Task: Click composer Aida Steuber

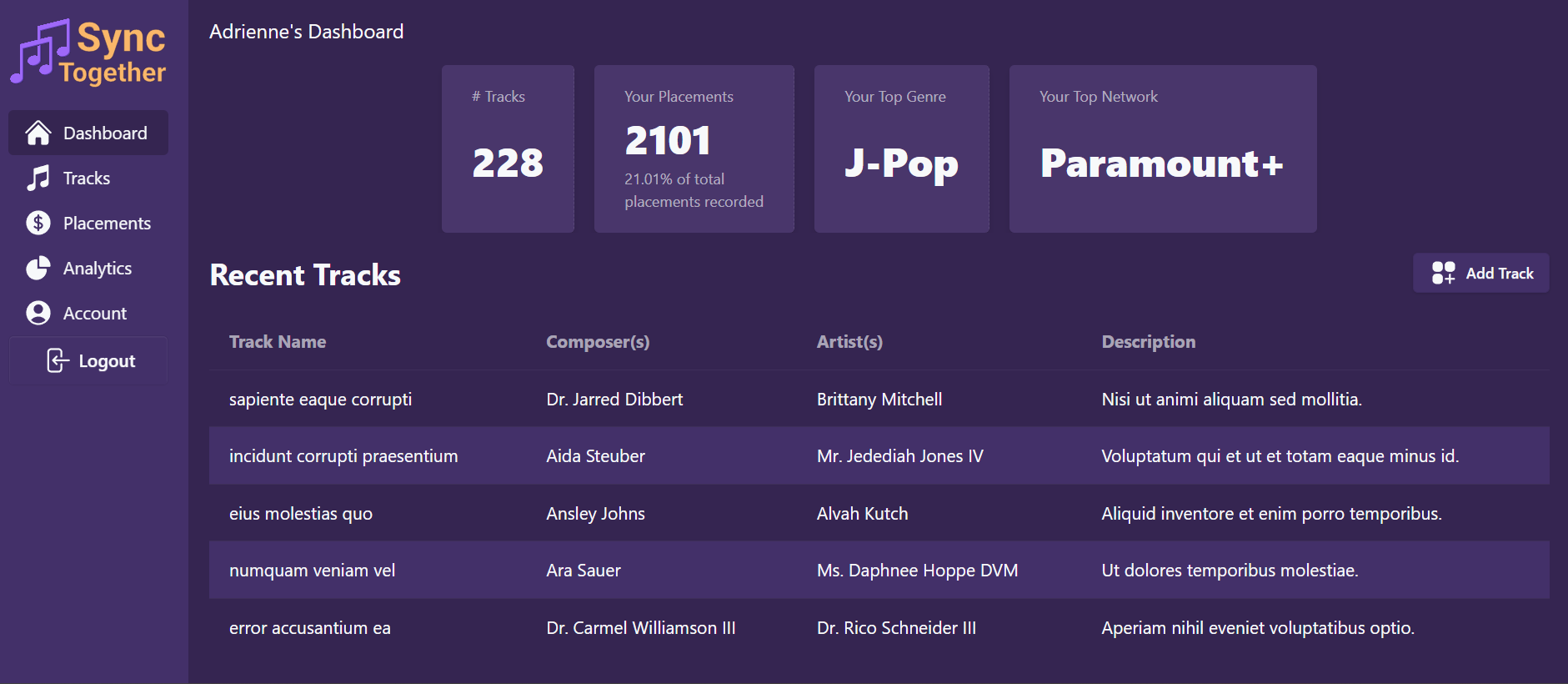Action: tap(595, 456)
